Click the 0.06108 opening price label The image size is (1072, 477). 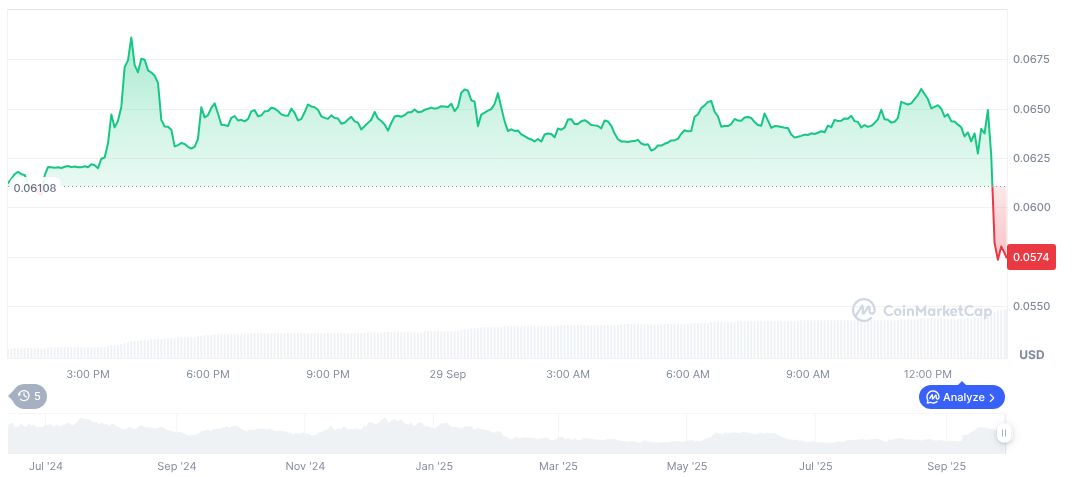pos(35,188)
